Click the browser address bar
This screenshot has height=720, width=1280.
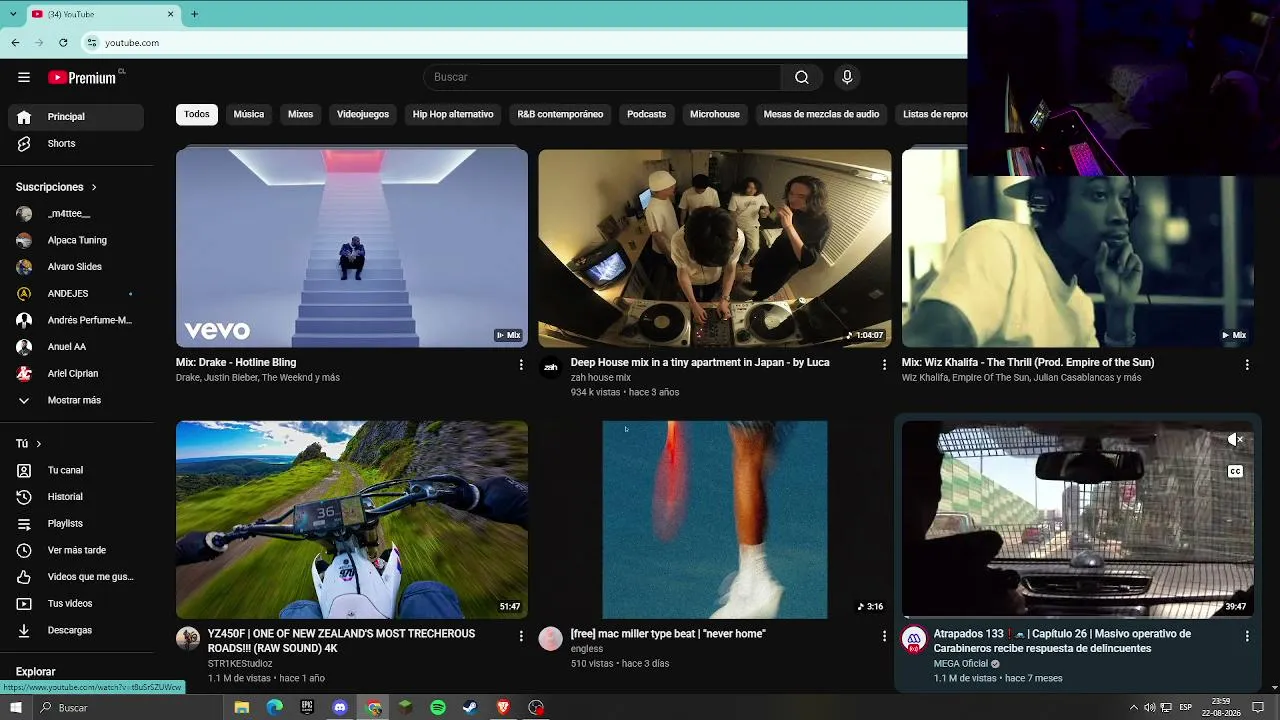click(x=524, y=43)
